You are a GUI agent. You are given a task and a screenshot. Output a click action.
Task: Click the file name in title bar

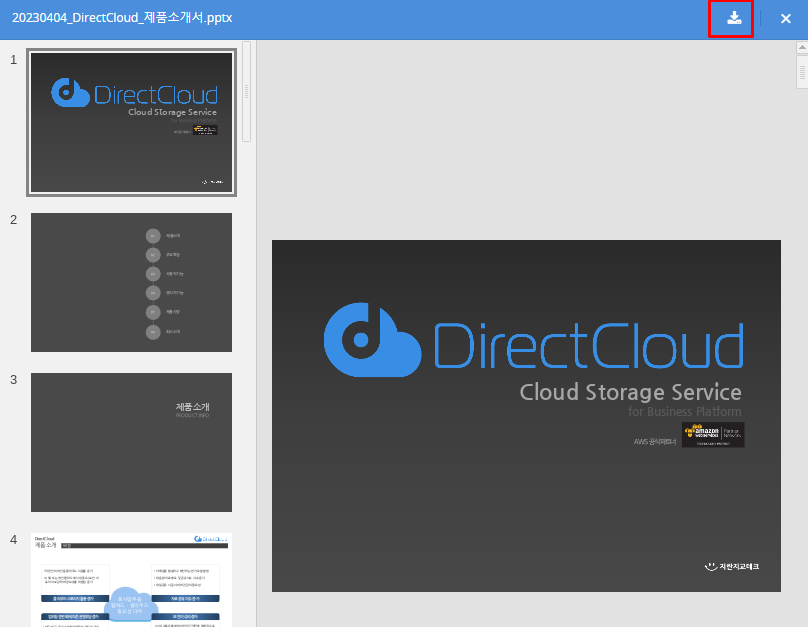coord(122,18)
